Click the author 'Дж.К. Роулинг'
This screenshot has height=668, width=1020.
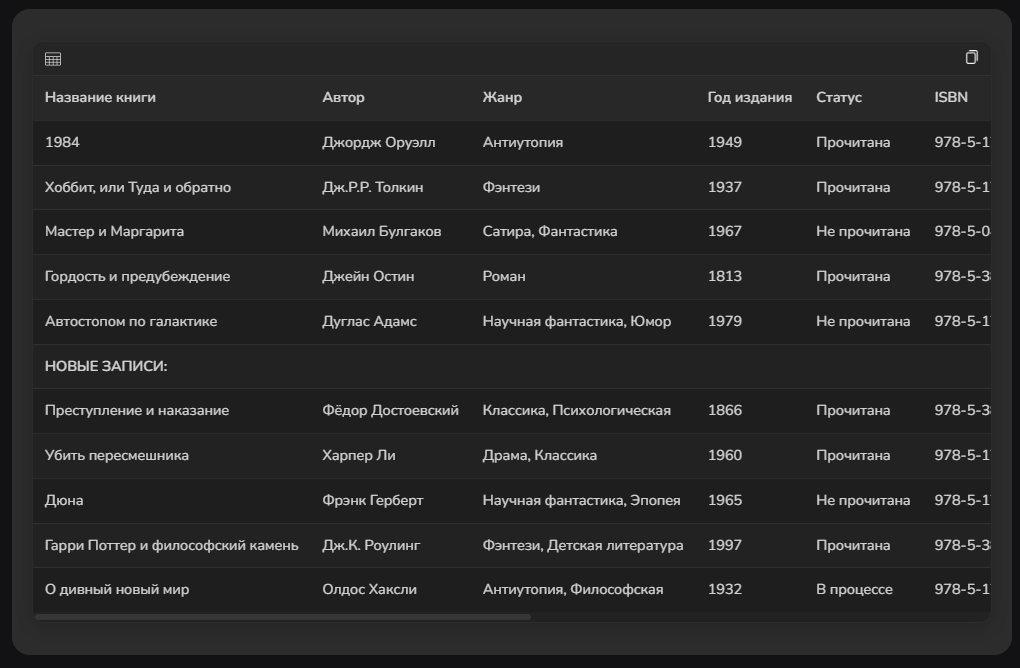371,545
